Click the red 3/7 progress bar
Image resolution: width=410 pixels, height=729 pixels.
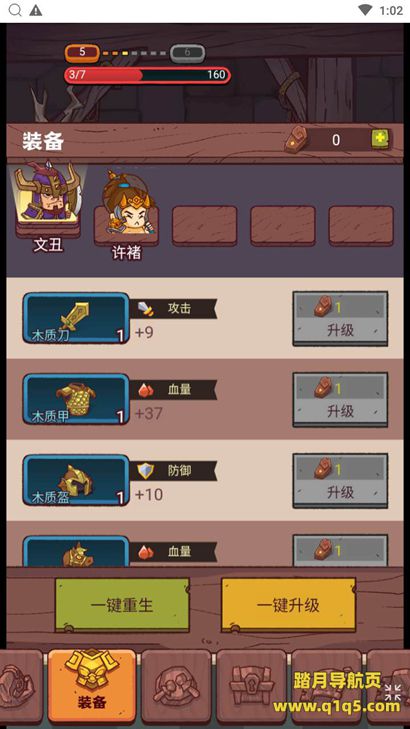pyautogui.click(x=147, y=75)
